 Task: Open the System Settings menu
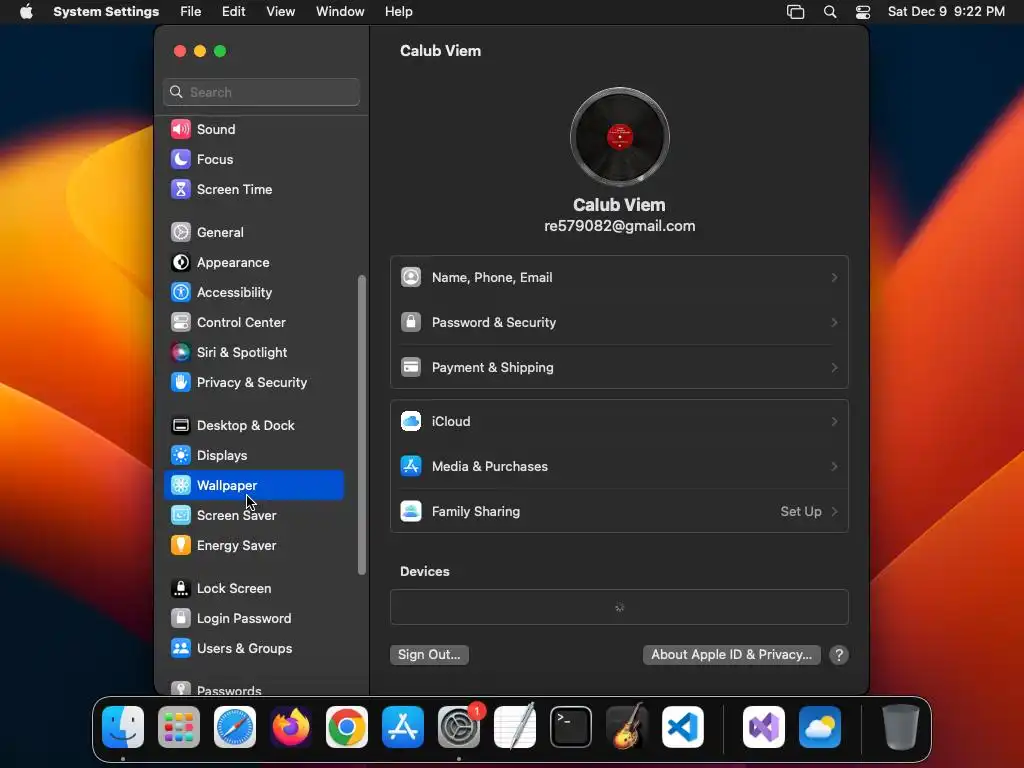tap(106, 12)
